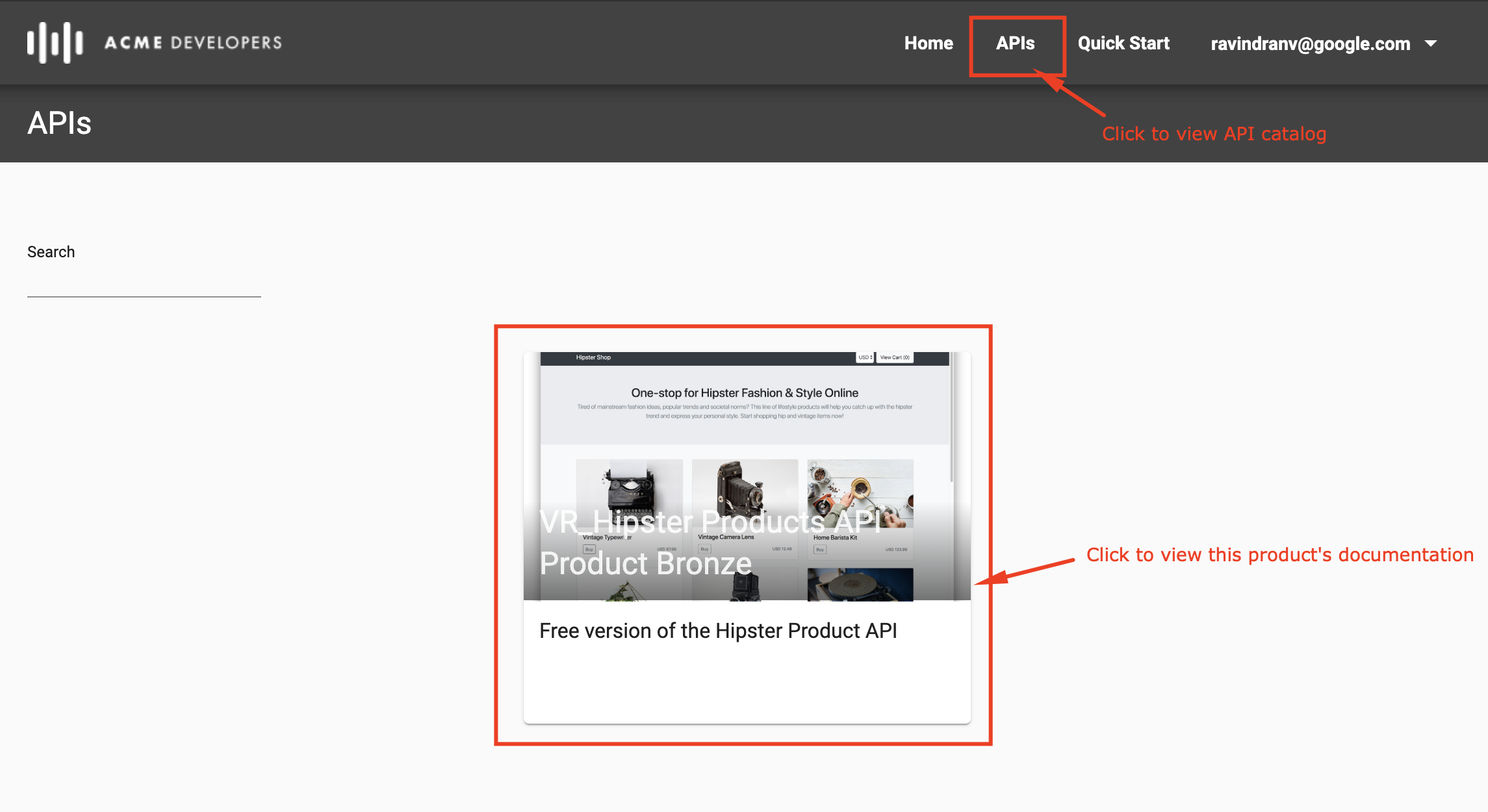Click the ravindranv@google.com account name
The width and height of the screenshot is (1488, 812).
tap(1311, 44)
